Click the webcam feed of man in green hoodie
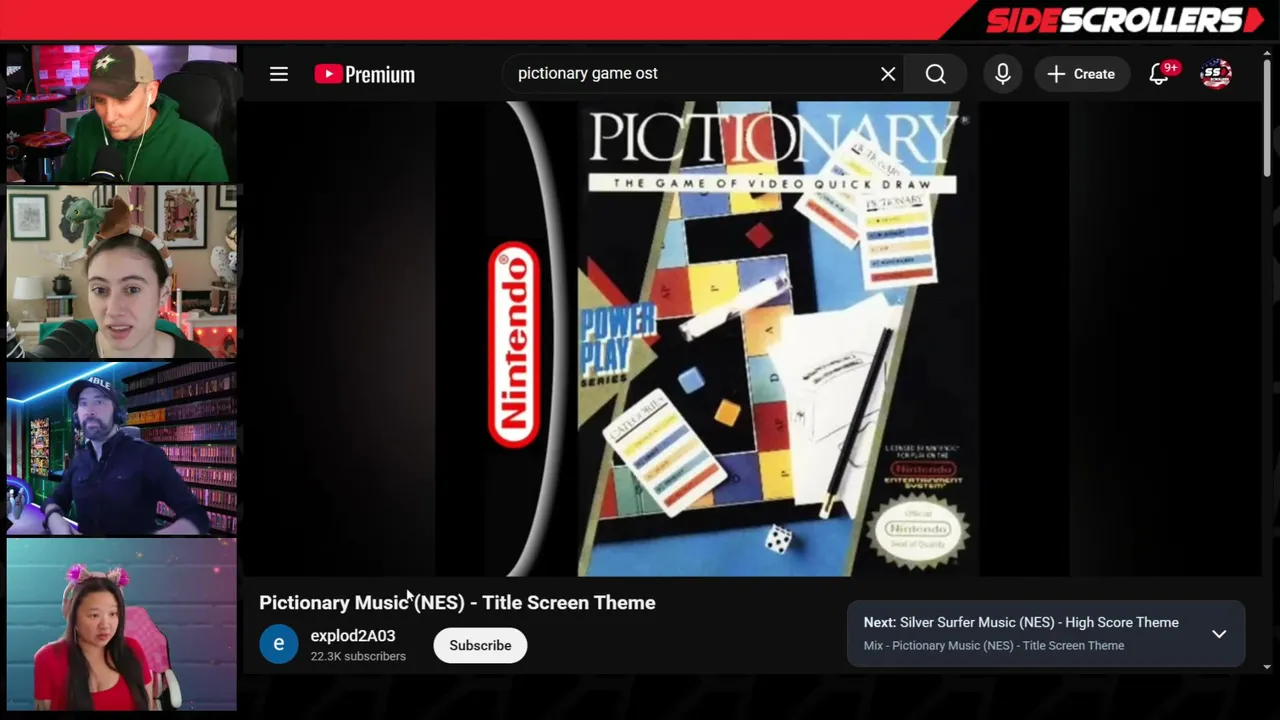This screenshot has height=720, width=1280. coord(122,113)
